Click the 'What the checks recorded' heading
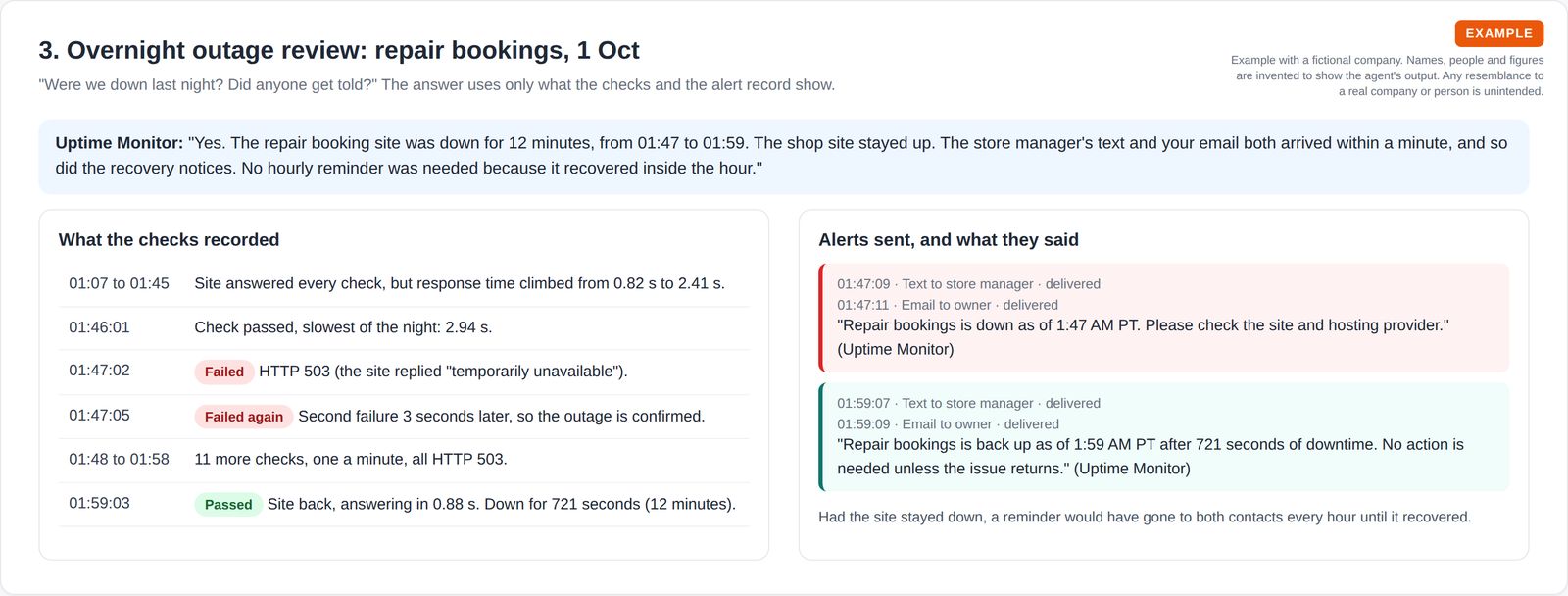The height and width of the screenshot is (596, 1568). click(169, 240)
